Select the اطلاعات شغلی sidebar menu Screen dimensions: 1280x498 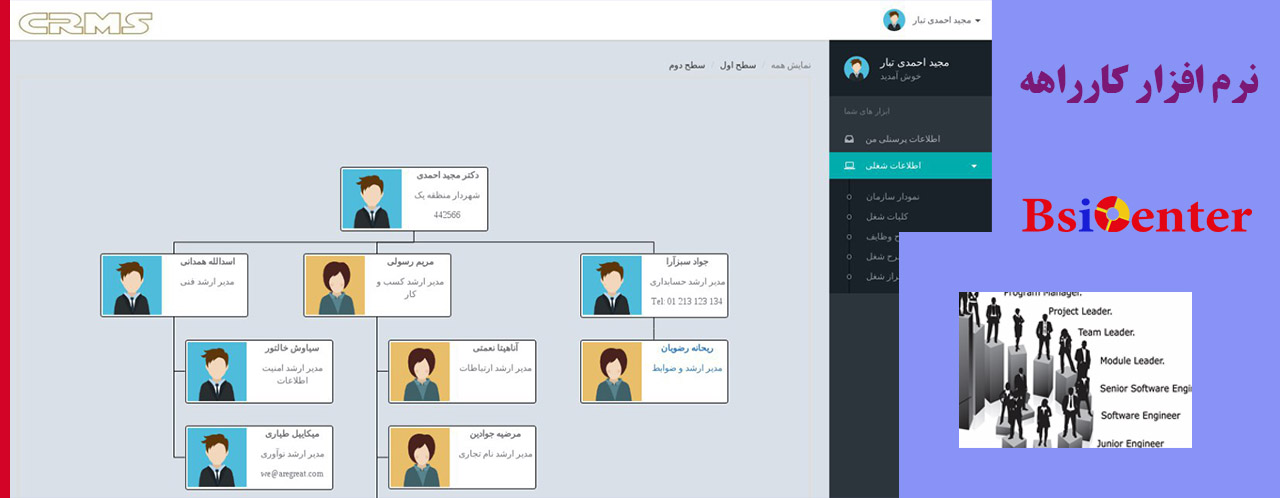910,165
